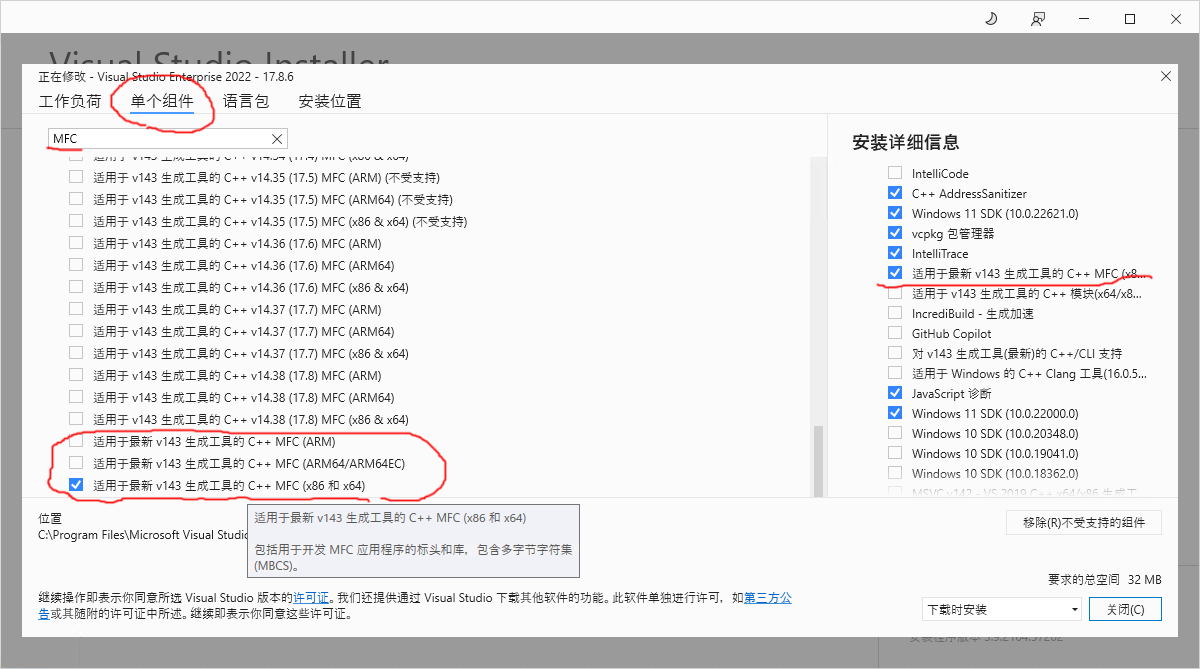The width and height of the screenshot is (1200, 669).
Task: Open feedback icon in installer title bar
Action: [1038, 19]
